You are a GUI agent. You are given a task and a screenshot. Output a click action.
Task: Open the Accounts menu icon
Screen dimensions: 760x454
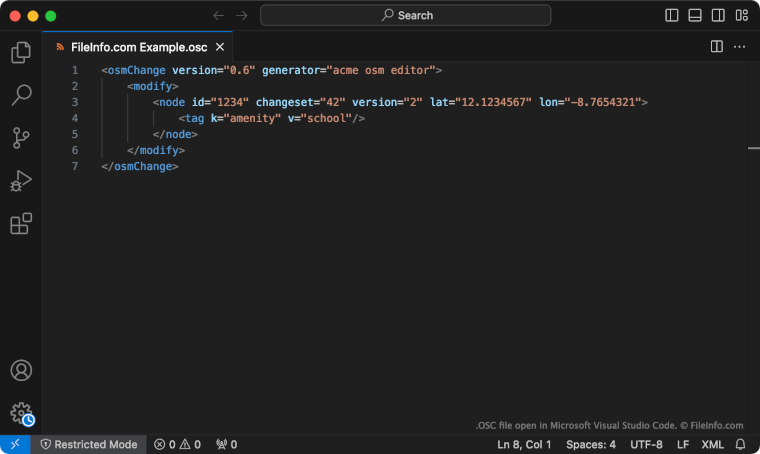tap(21, 370)
